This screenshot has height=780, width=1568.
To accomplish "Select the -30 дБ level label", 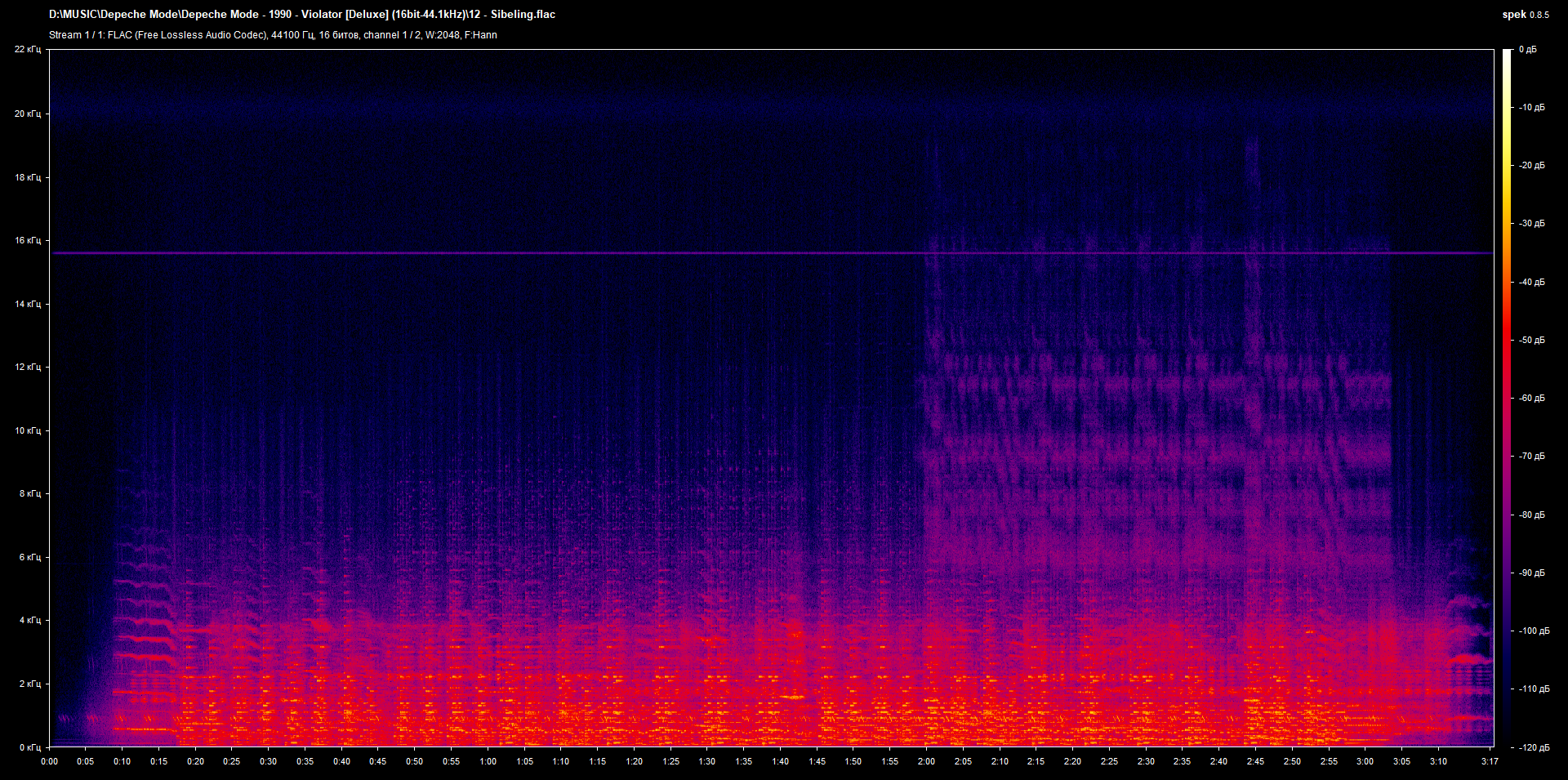I will 1531,224.
